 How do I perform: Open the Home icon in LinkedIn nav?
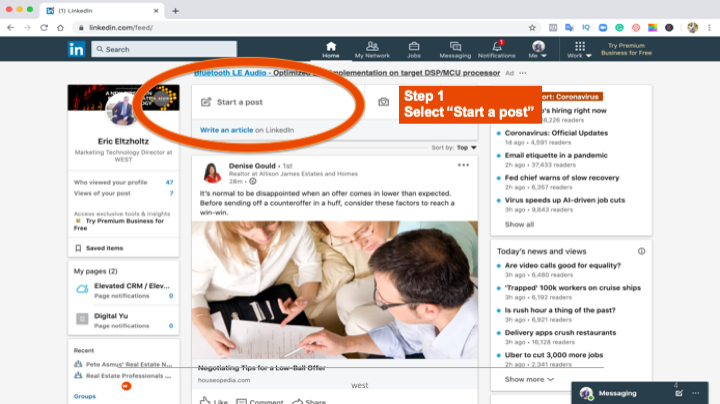pos(331,48)
